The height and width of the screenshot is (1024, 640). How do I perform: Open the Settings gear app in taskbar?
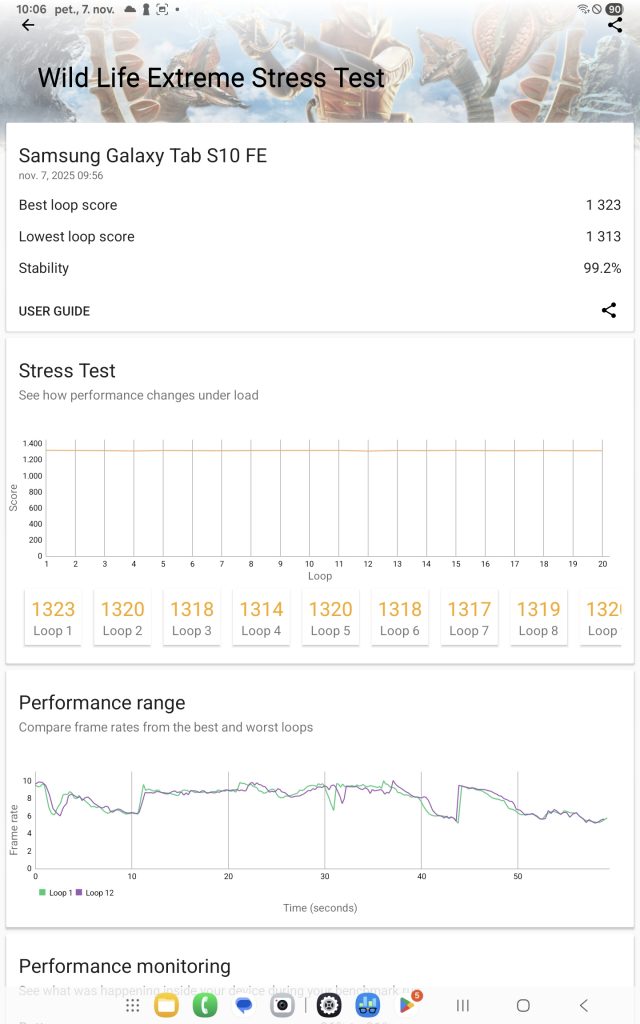329,1005
